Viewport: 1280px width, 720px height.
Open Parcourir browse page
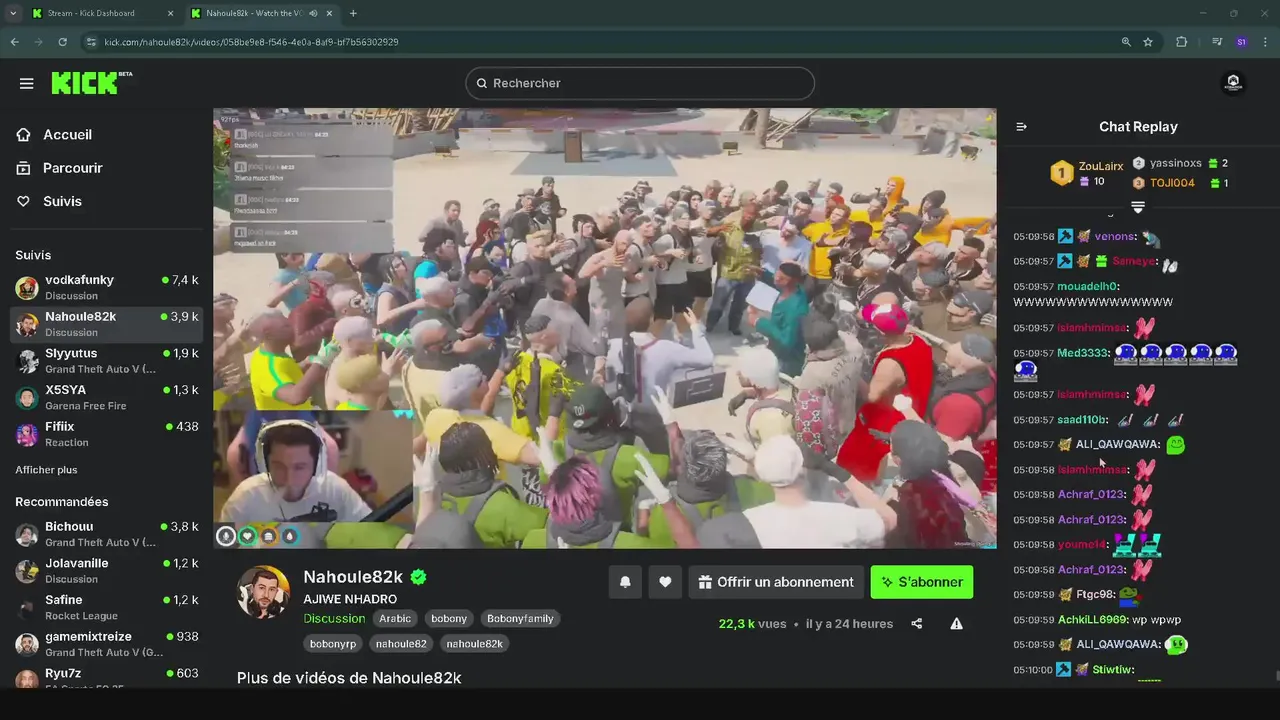pos(72,168)
